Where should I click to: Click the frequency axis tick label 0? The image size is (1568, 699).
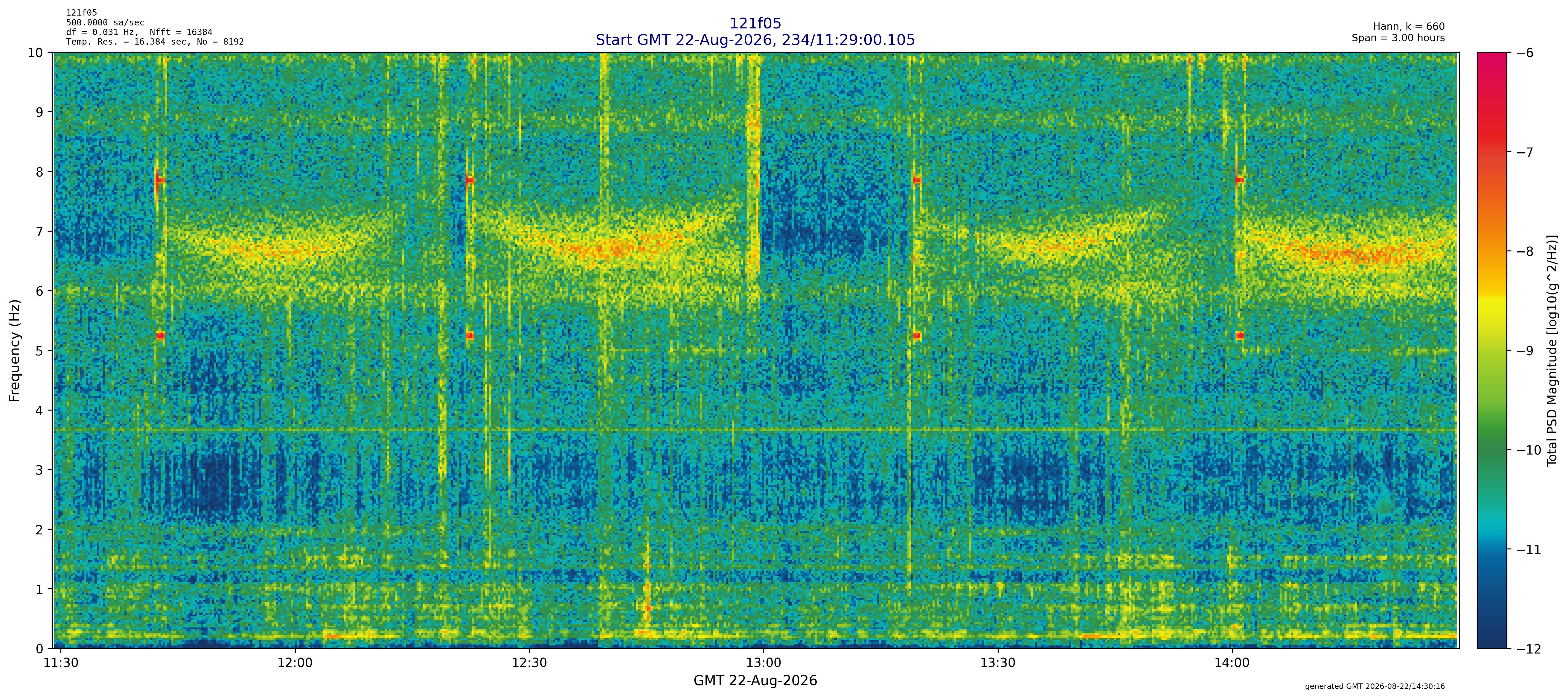39,649
